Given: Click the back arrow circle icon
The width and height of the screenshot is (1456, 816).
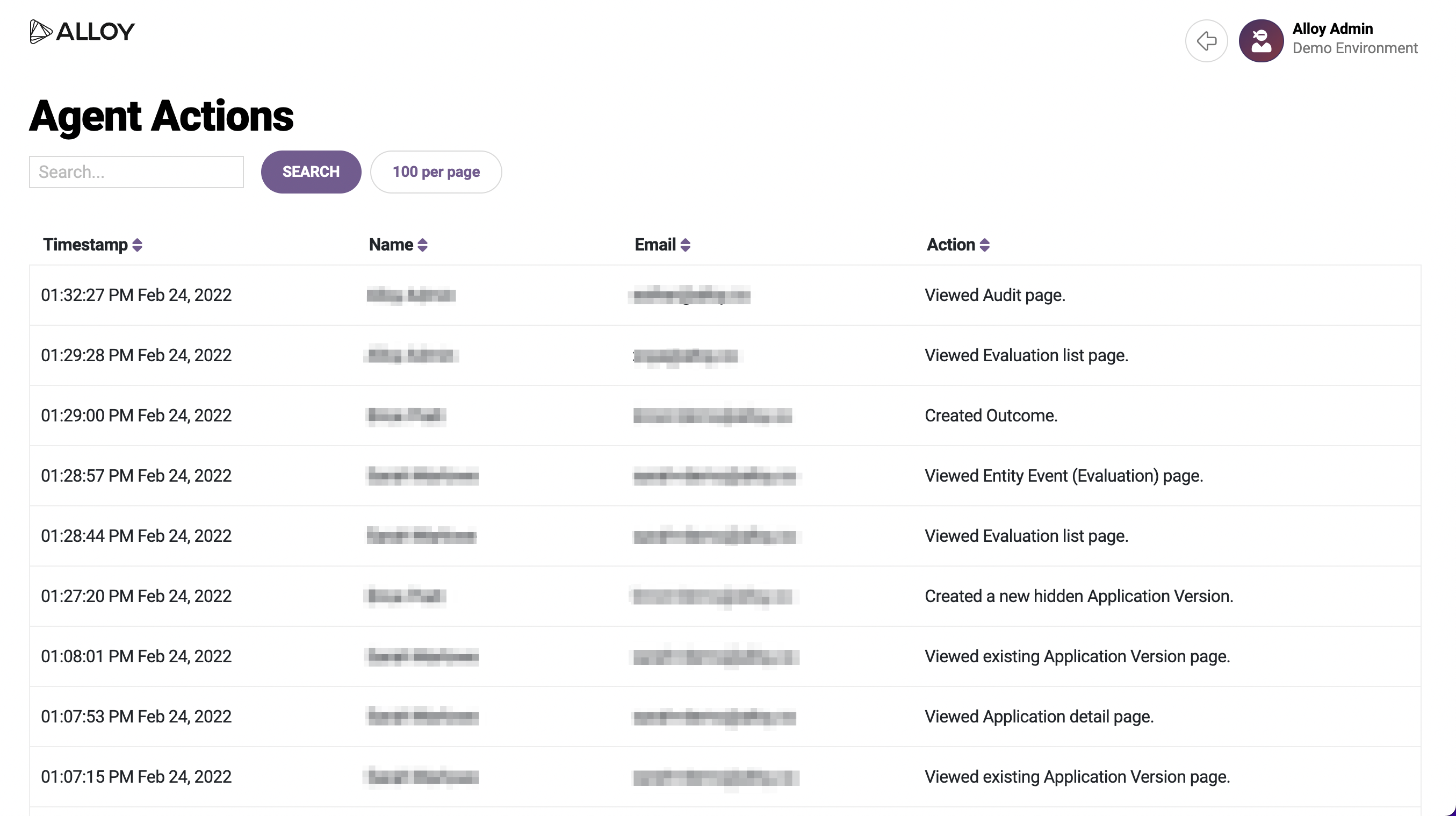Looking at the screenshot, I should [1206, 41].
